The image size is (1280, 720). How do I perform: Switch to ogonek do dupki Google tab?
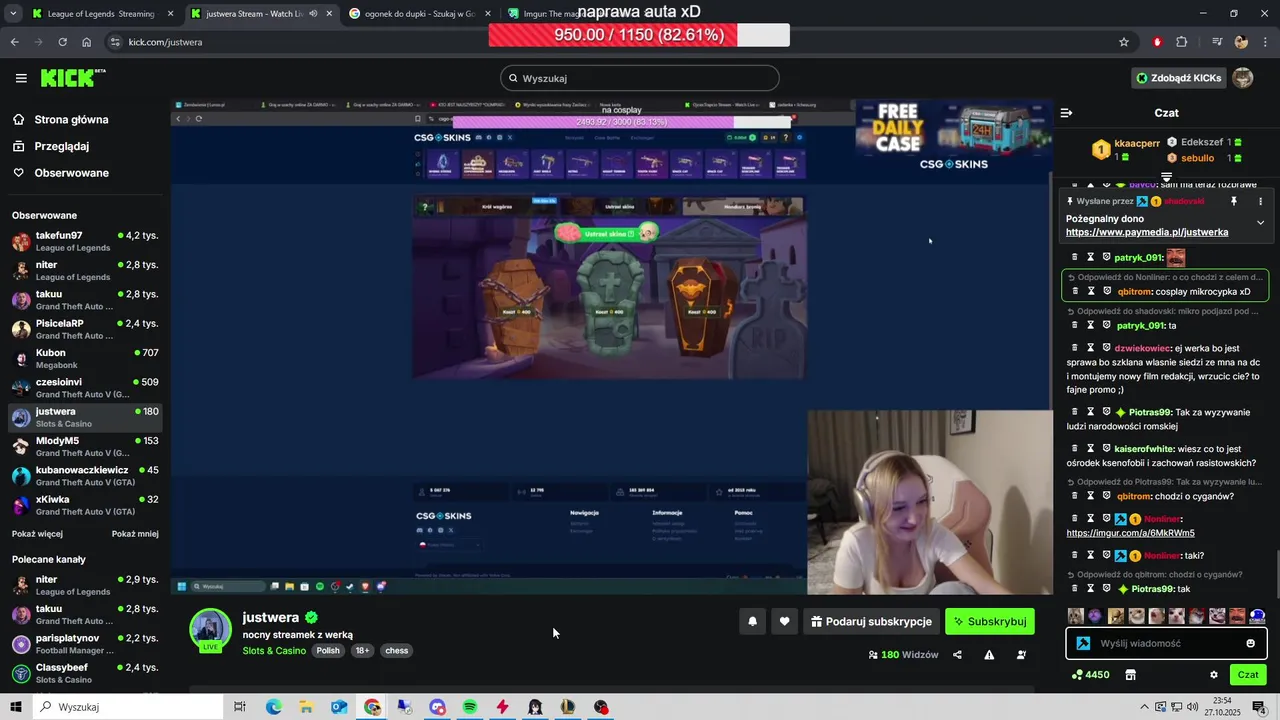tap(419, 14)
